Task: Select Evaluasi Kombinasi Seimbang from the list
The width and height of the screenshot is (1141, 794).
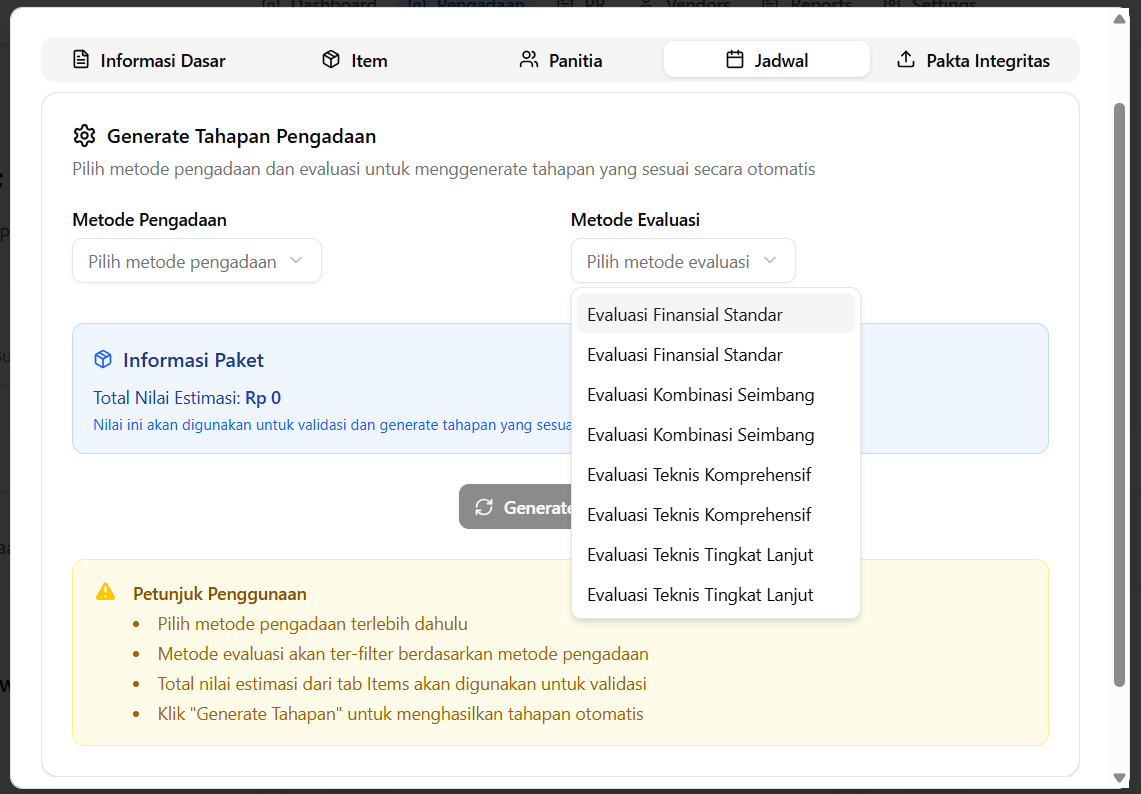Action: point(700,394)
